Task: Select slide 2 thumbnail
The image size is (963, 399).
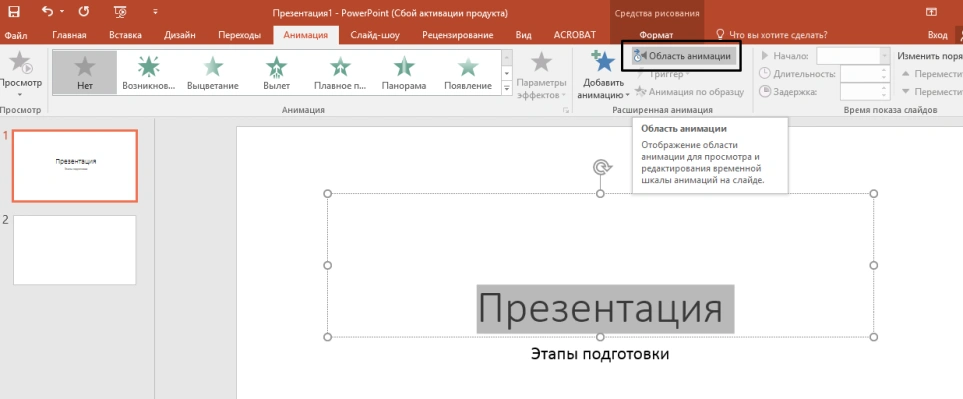Action: [75, 250]
